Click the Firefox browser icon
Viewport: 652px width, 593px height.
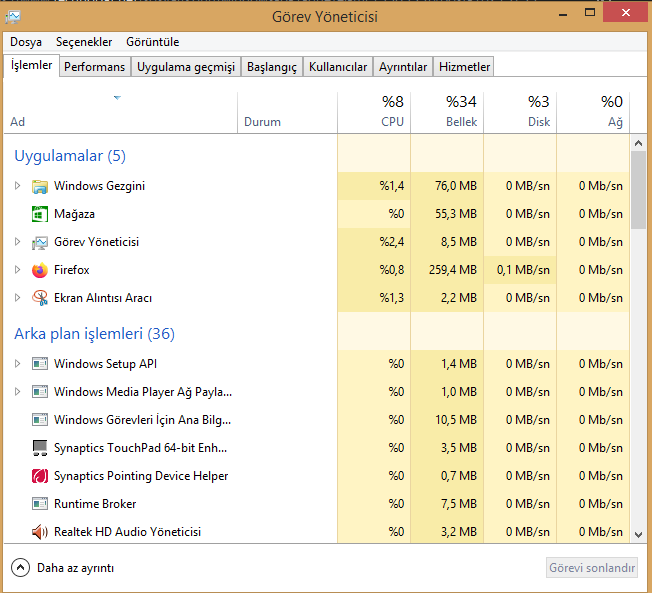pos(40,270)
